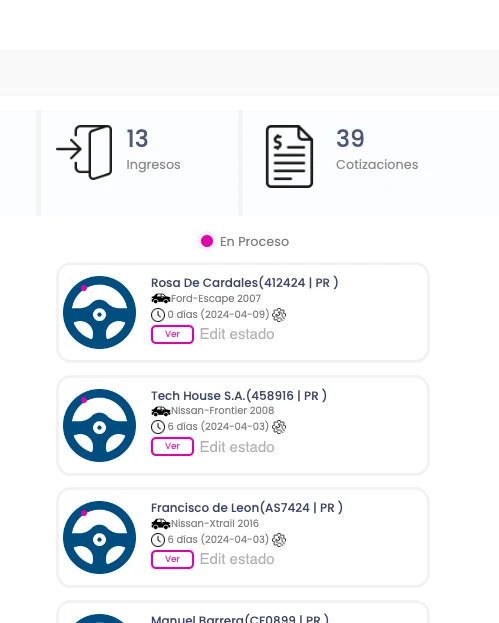Open the 13 Ingresos summary card
This screenshot has height=623, width=499.
140,163
